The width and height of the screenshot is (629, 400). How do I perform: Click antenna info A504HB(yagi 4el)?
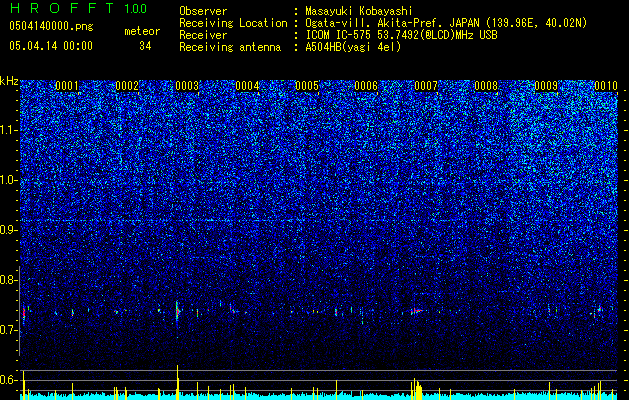pos(353,47)
